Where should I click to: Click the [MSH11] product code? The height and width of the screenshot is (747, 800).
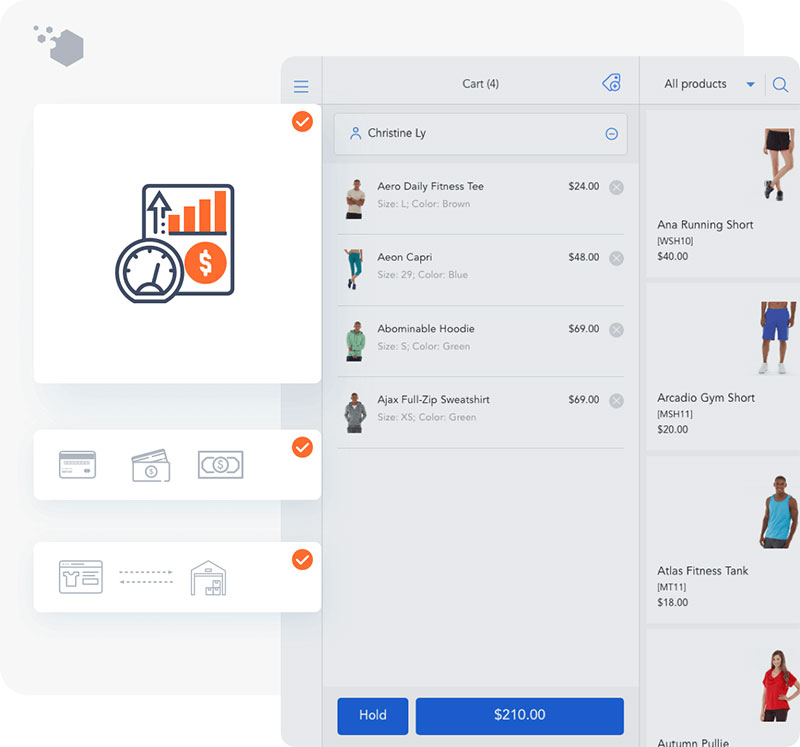(x=674, y=414)
